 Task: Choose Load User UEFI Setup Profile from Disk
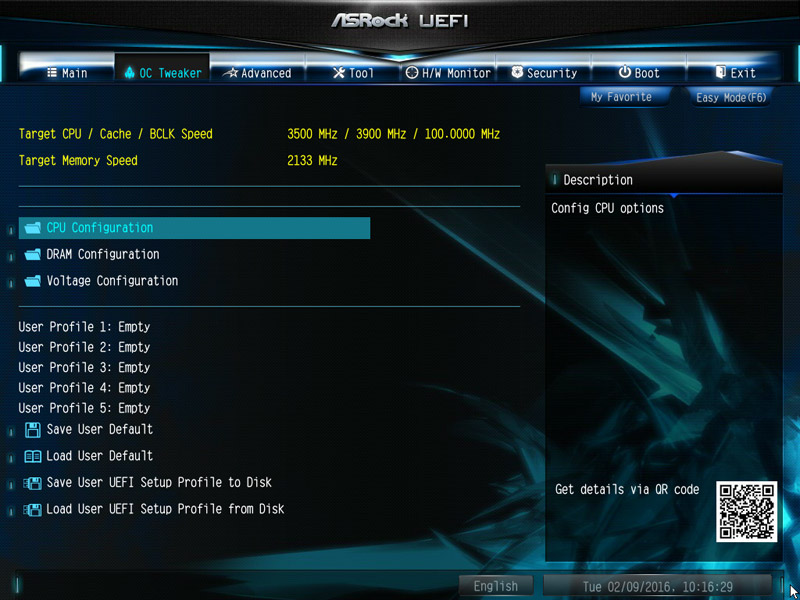(x=165, y=509)
